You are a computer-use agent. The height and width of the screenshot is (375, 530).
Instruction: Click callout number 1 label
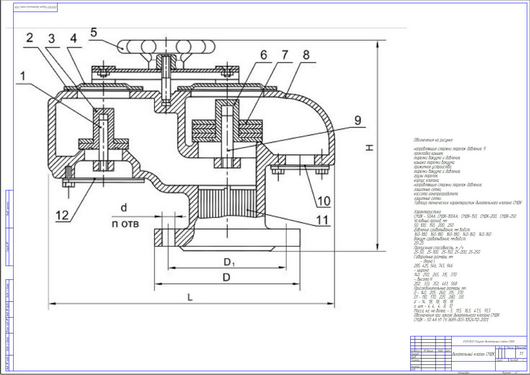(23, 77)
